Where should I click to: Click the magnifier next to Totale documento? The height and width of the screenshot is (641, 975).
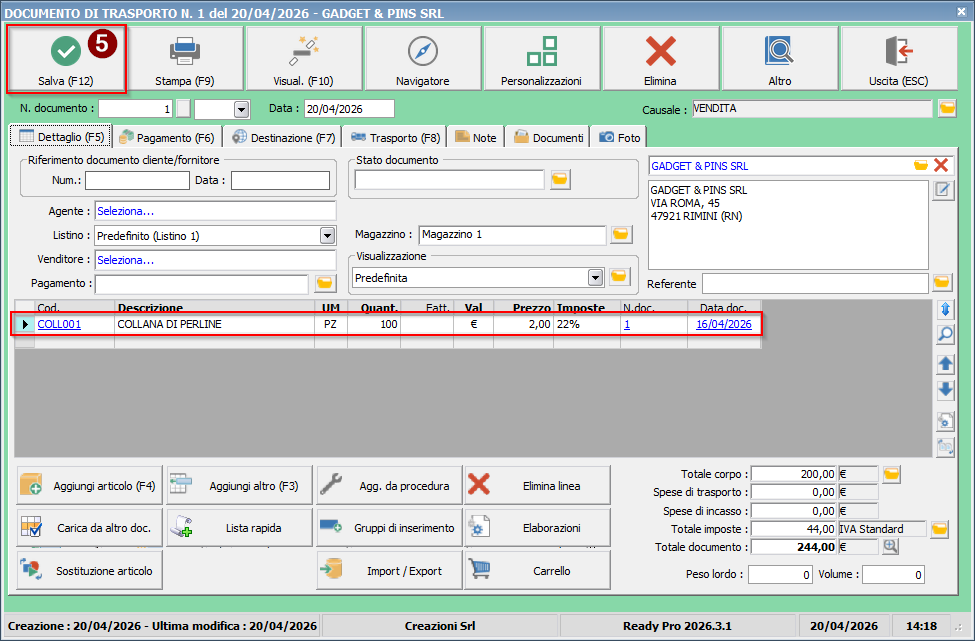coord(890,546)
